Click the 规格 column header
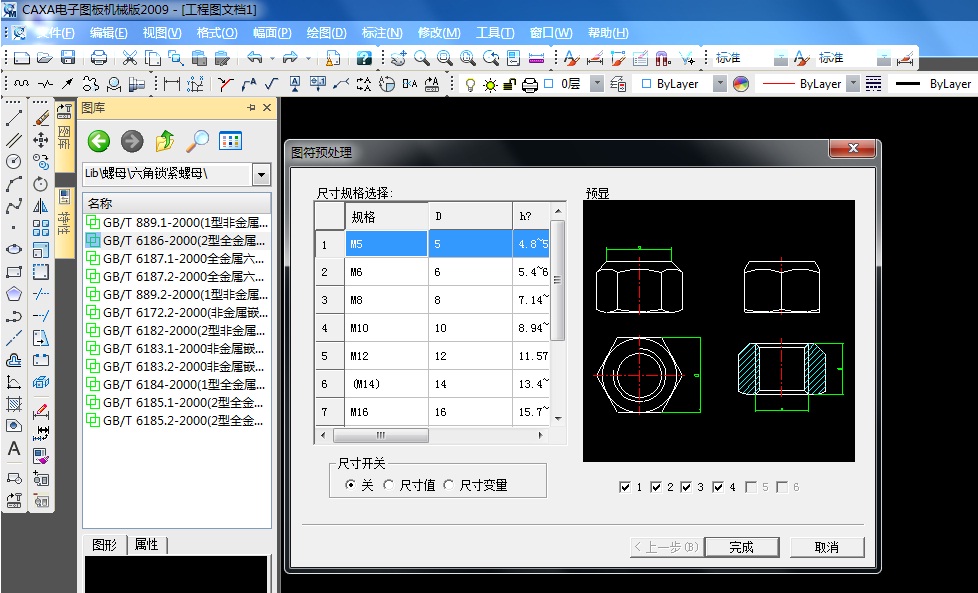Viewport: 978px width, 593px height. (387, 217)
